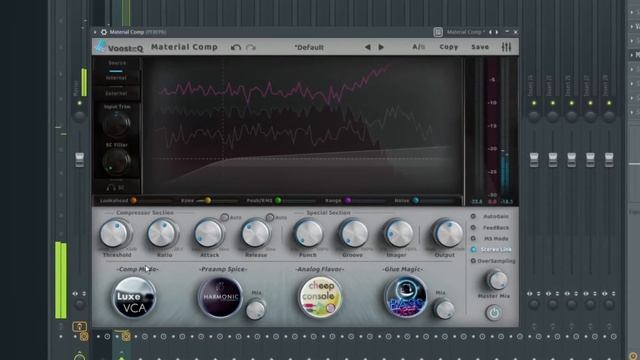Open the gear icon in plugin title bar
Image resolution: width=640 pixels, height=360 pixels.
click(x=104, y=32)
